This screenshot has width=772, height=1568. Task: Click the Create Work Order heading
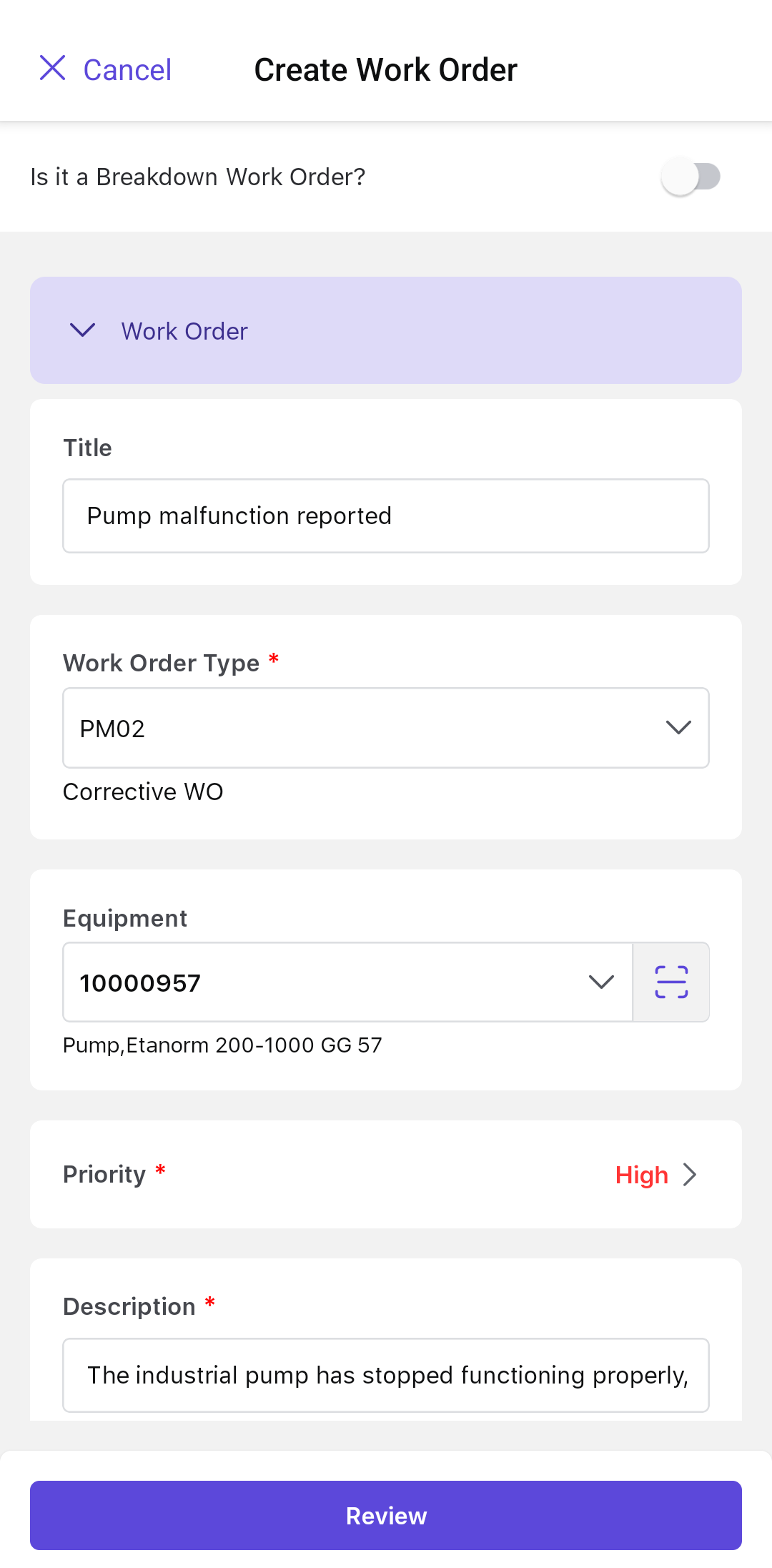click(386, 70)
